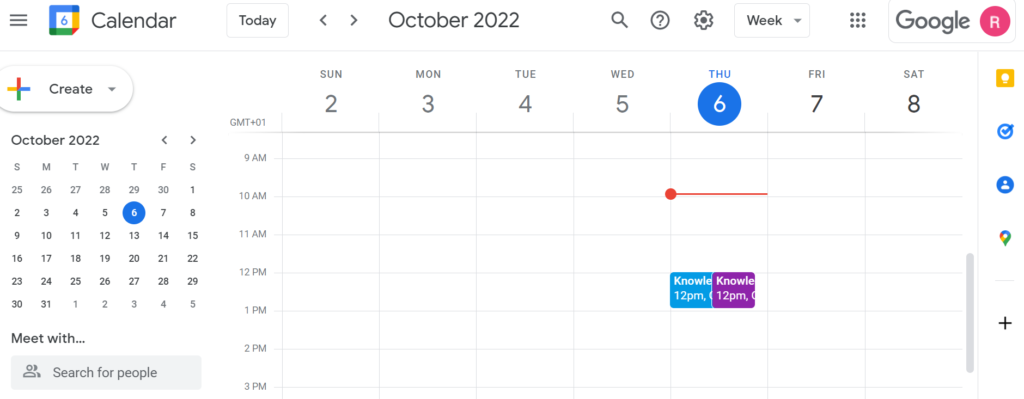Open the Google apps grid

coord(857,20)
